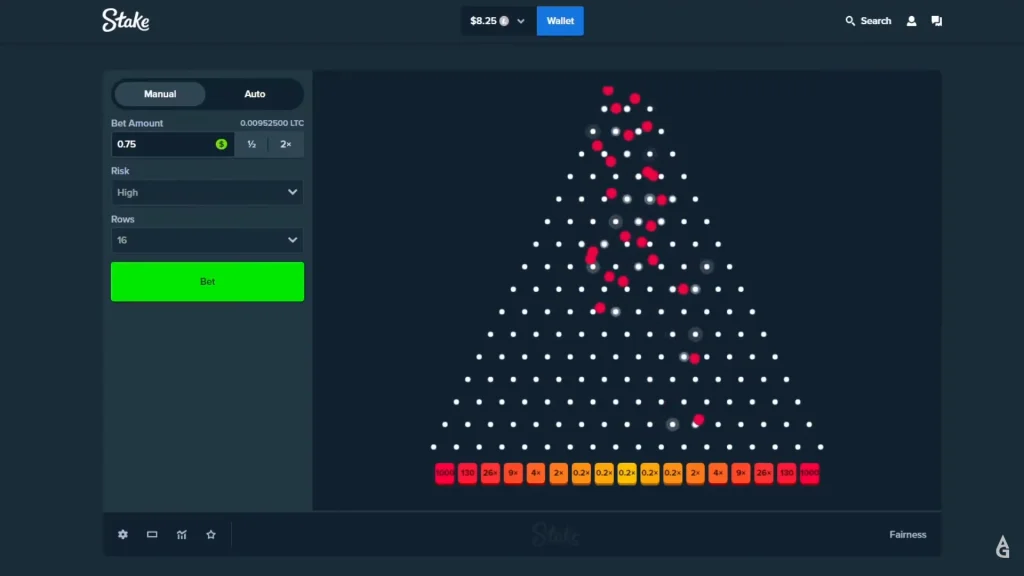Click the Litecoin coin icon beside balance
This screenshot has height=576, width=1024.
pos(504,21)
